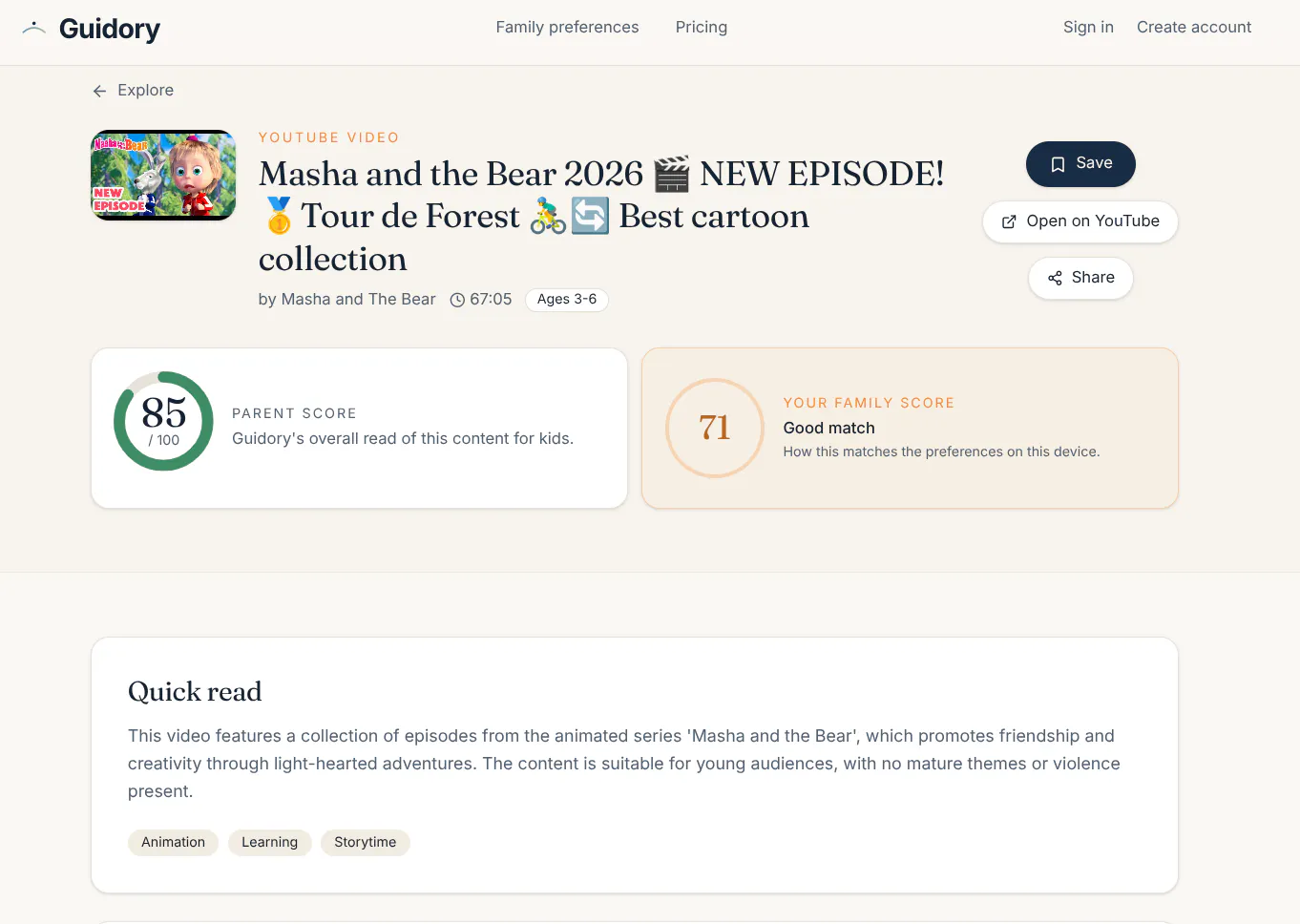Screen dimensions: 1300x924
Task: Open the Masha and the Bear thumbnail
Action: [x=163, y=175]
